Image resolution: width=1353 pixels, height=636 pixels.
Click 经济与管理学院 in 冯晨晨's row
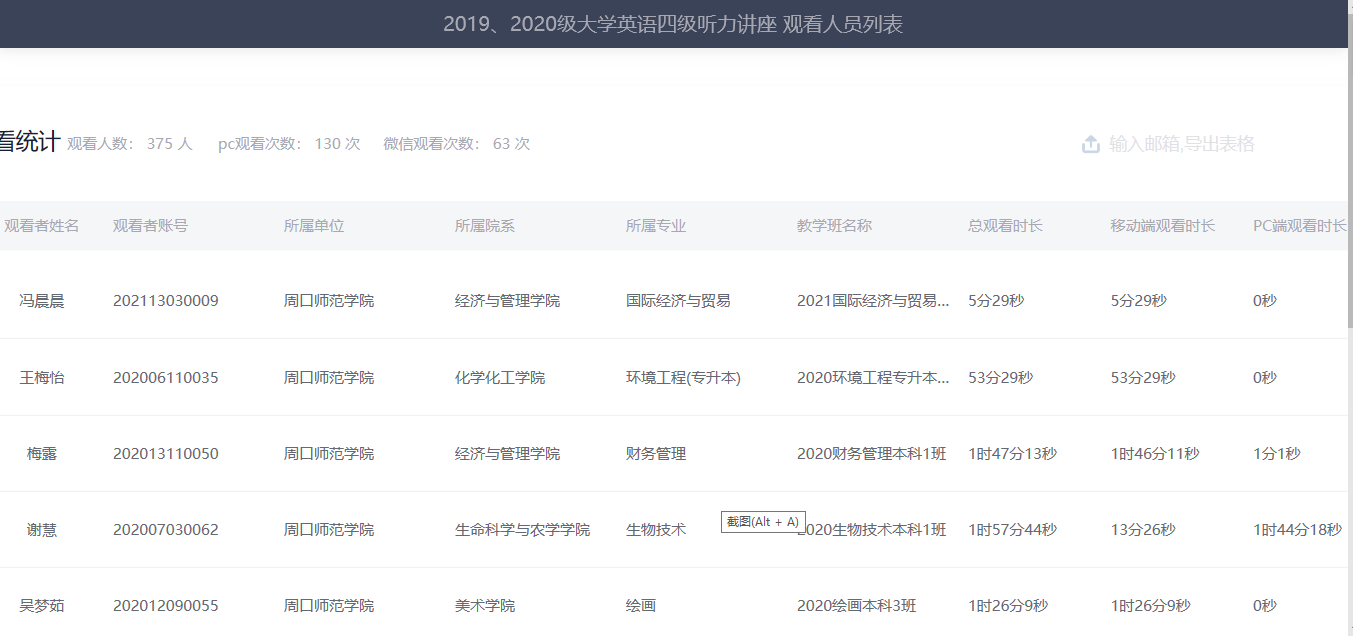[507, 301]
